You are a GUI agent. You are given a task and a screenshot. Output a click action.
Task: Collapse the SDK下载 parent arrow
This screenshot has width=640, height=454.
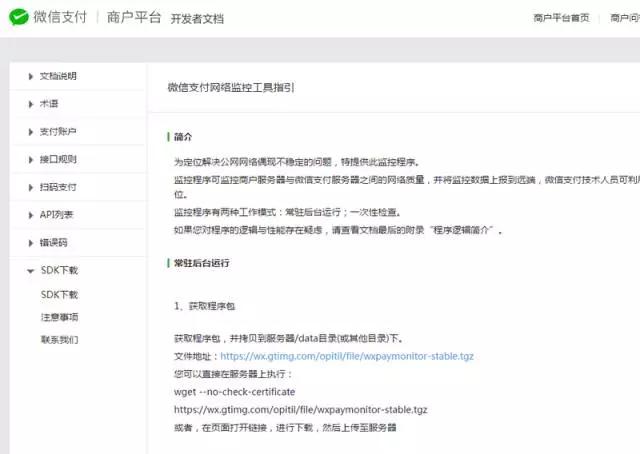30,271
